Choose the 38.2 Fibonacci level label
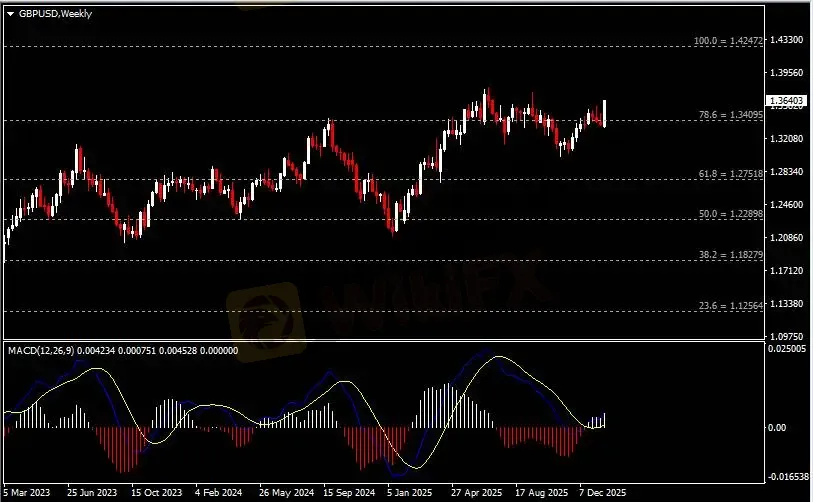Screen dimensions: 813x502 731,256
